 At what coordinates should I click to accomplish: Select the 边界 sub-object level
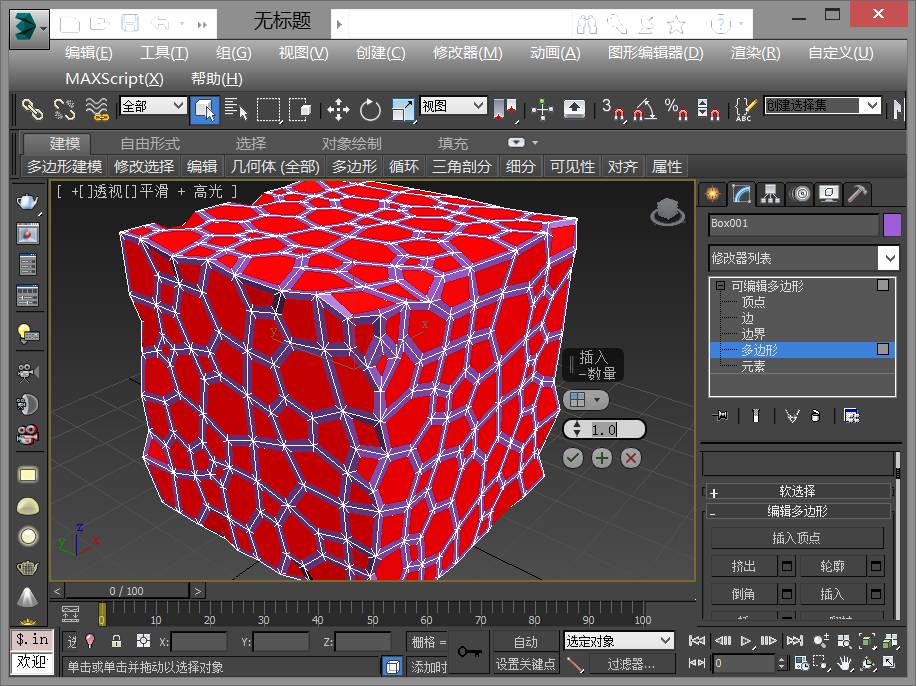pyautogui.click(x=753, y=334)
